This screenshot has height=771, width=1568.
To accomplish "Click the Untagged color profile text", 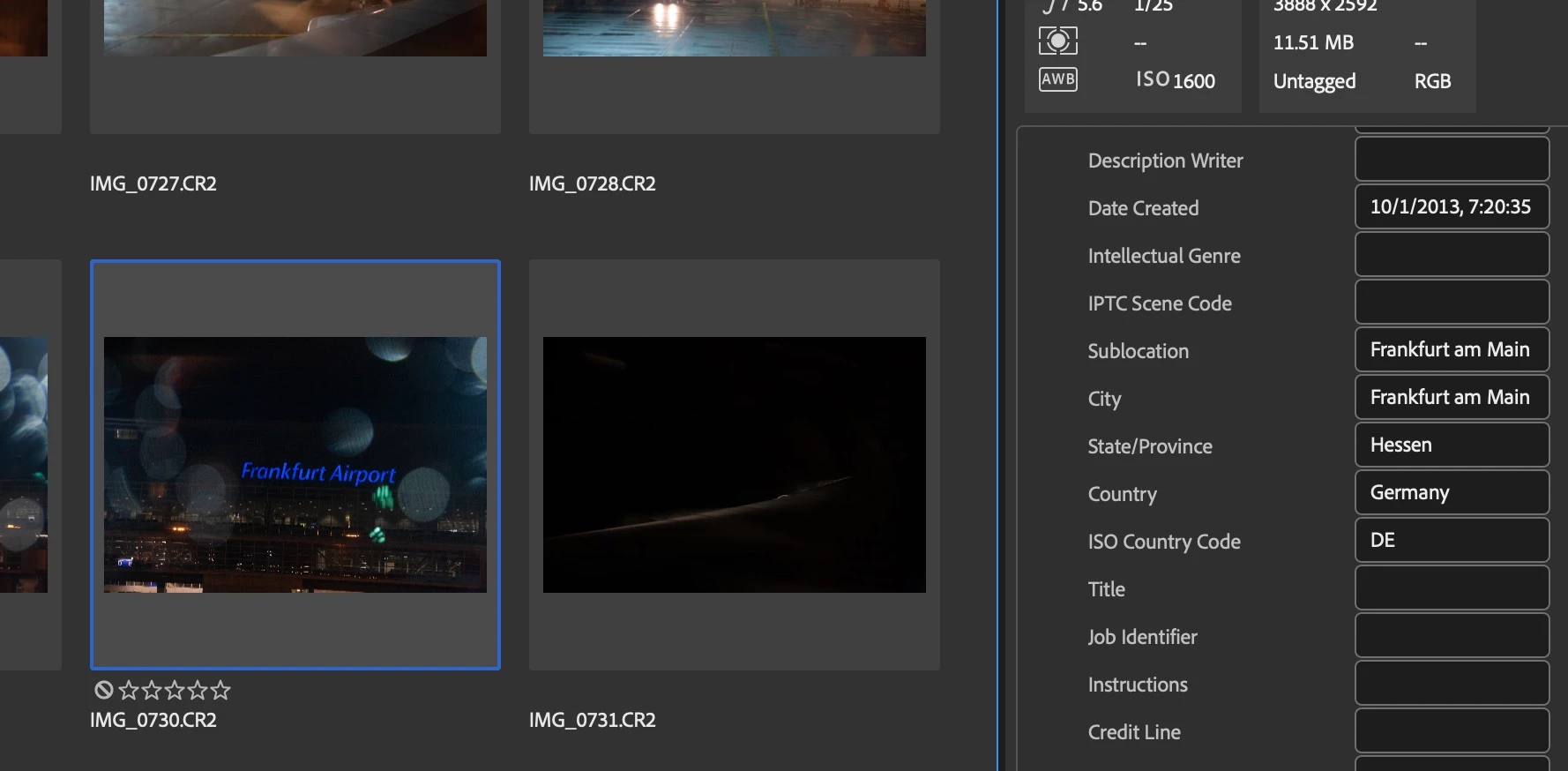I will [x=1314, y=81].
